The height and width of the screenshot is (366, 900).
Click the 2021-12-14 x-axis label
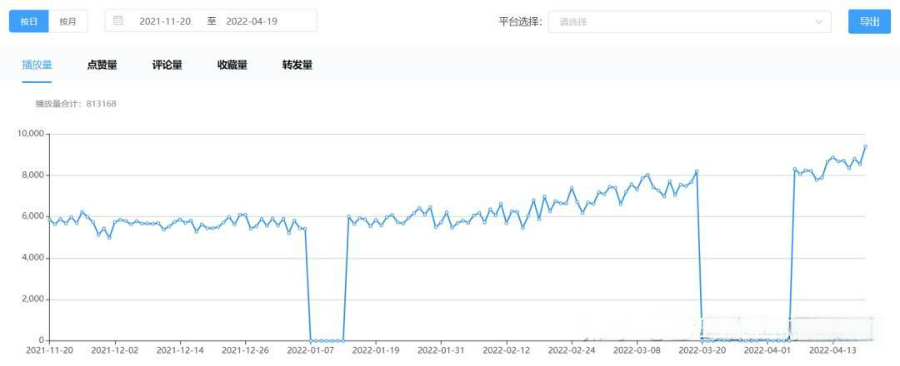180,350
